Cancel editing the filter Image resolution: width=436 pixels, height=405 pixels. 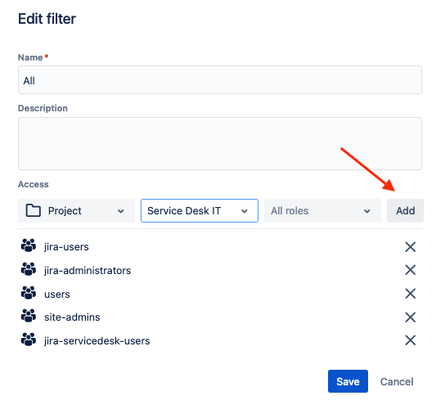click(397, 382)
